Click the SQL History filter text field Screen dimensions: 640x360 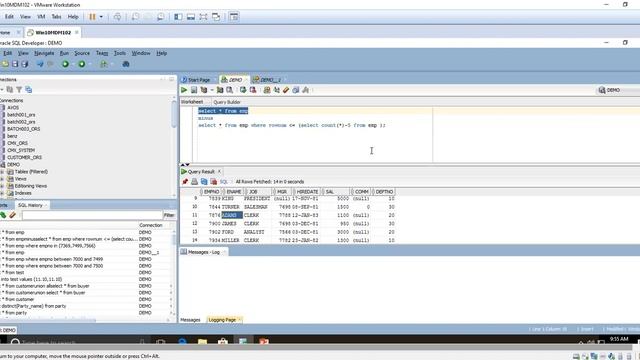point(92,215)
